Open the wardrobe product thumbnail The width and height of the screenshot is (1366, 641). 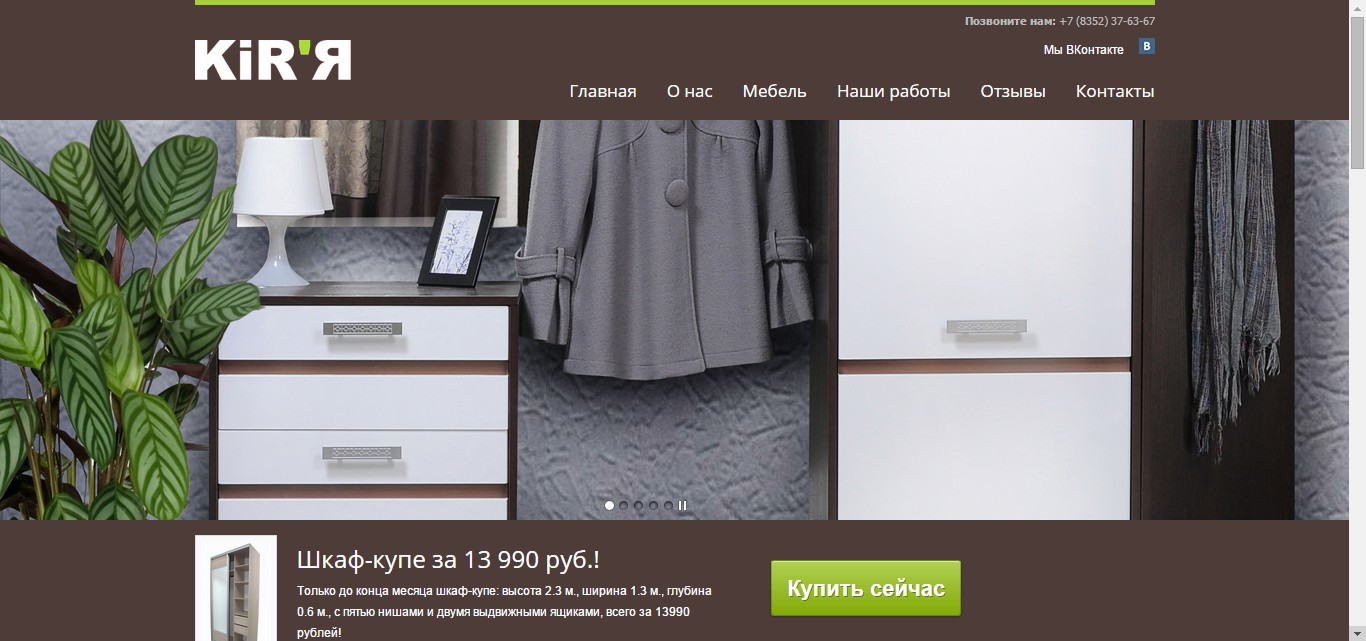click(236, 589)
